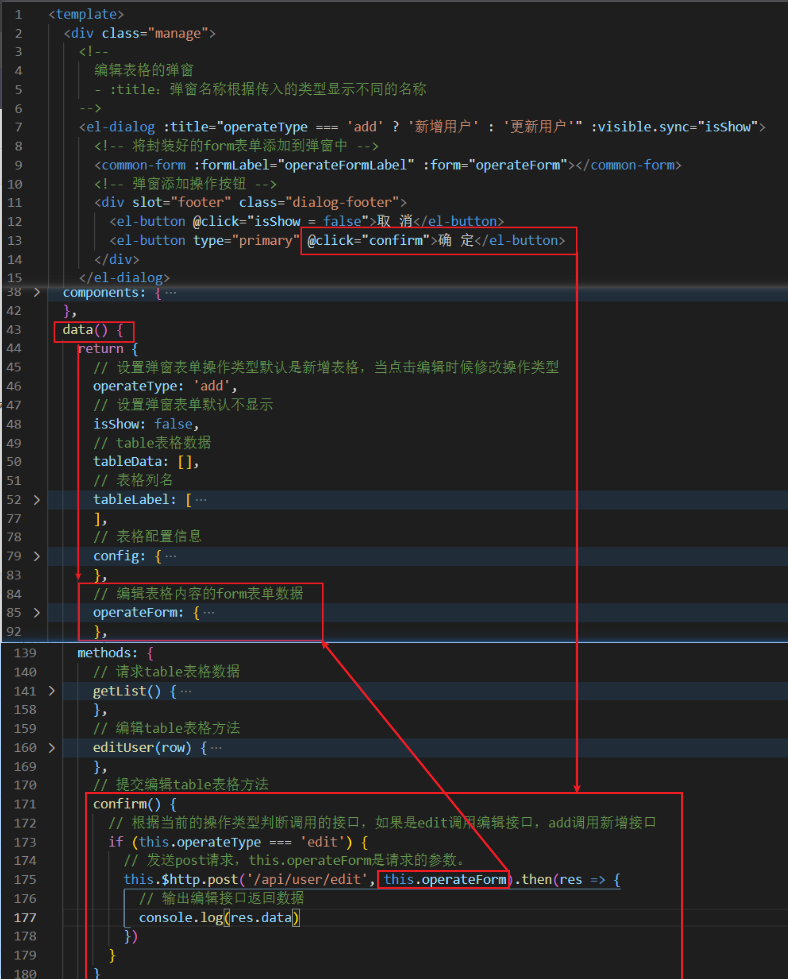Click the ellipsis after 'operateForm: {'

coord(209,612)
